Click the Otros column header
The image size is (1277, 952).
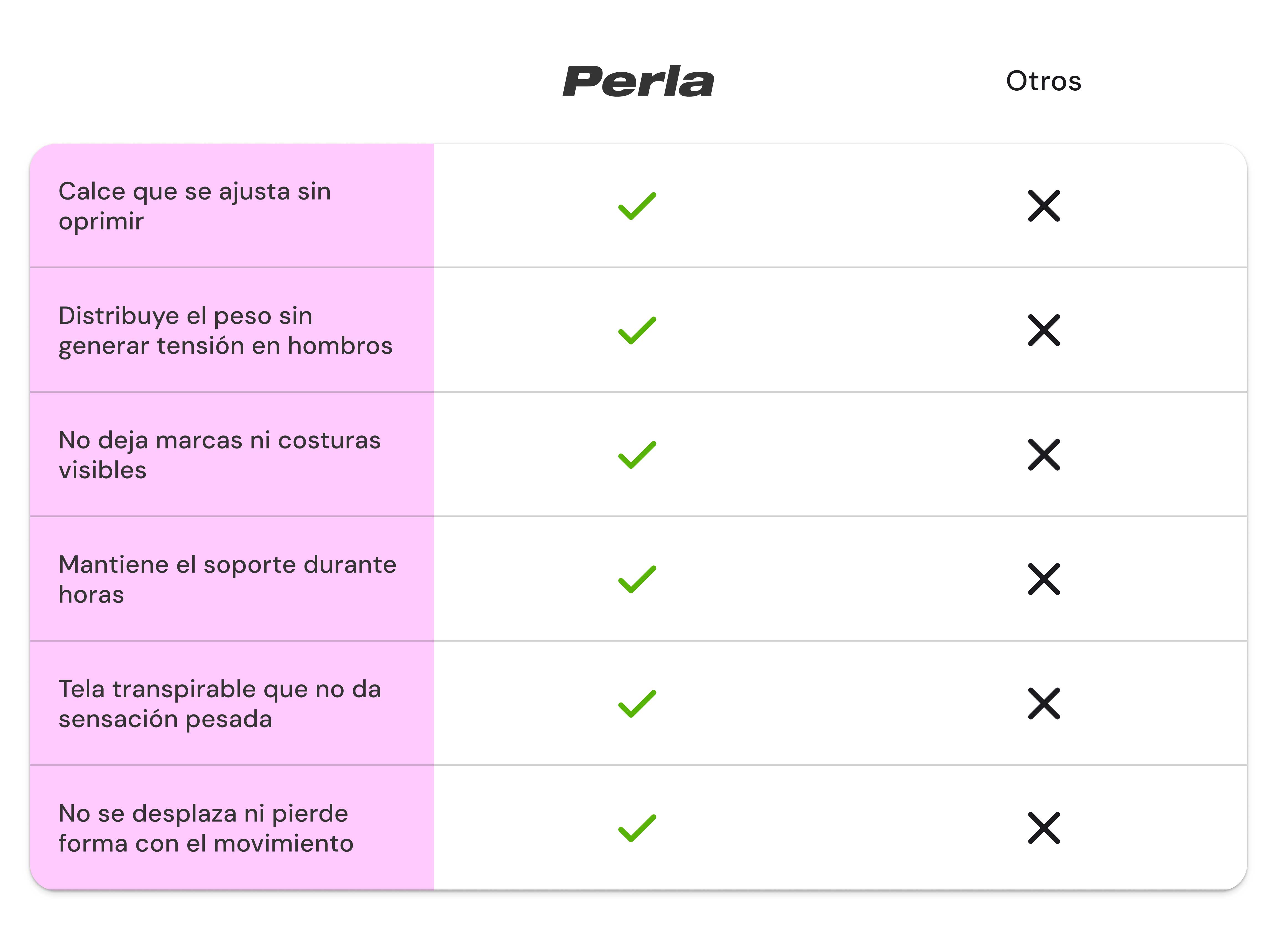[1043, 81]
